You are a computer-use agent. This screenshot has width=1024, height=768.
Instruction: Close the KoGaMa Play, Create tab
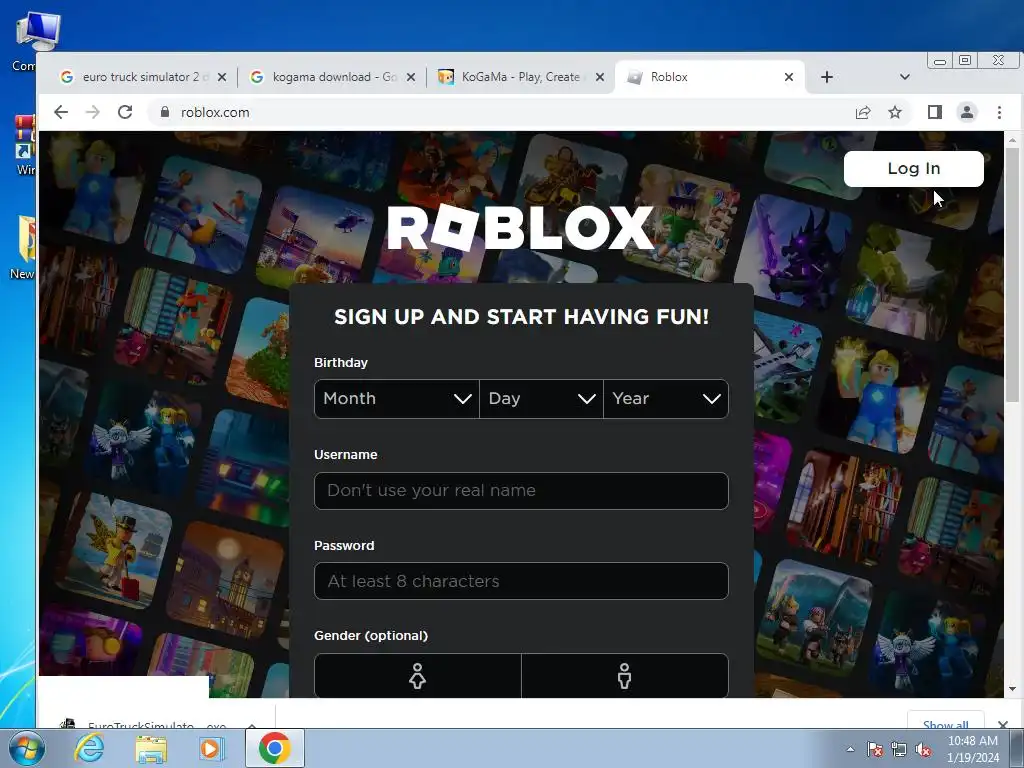click(600, 77)
